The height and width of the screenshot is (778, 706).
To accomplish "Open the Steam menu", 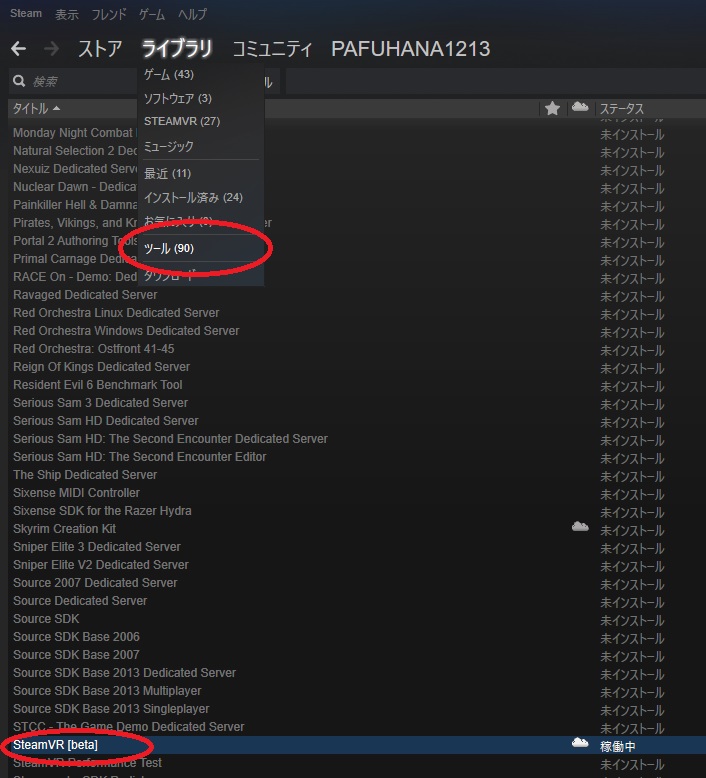I will pos(26,13).
